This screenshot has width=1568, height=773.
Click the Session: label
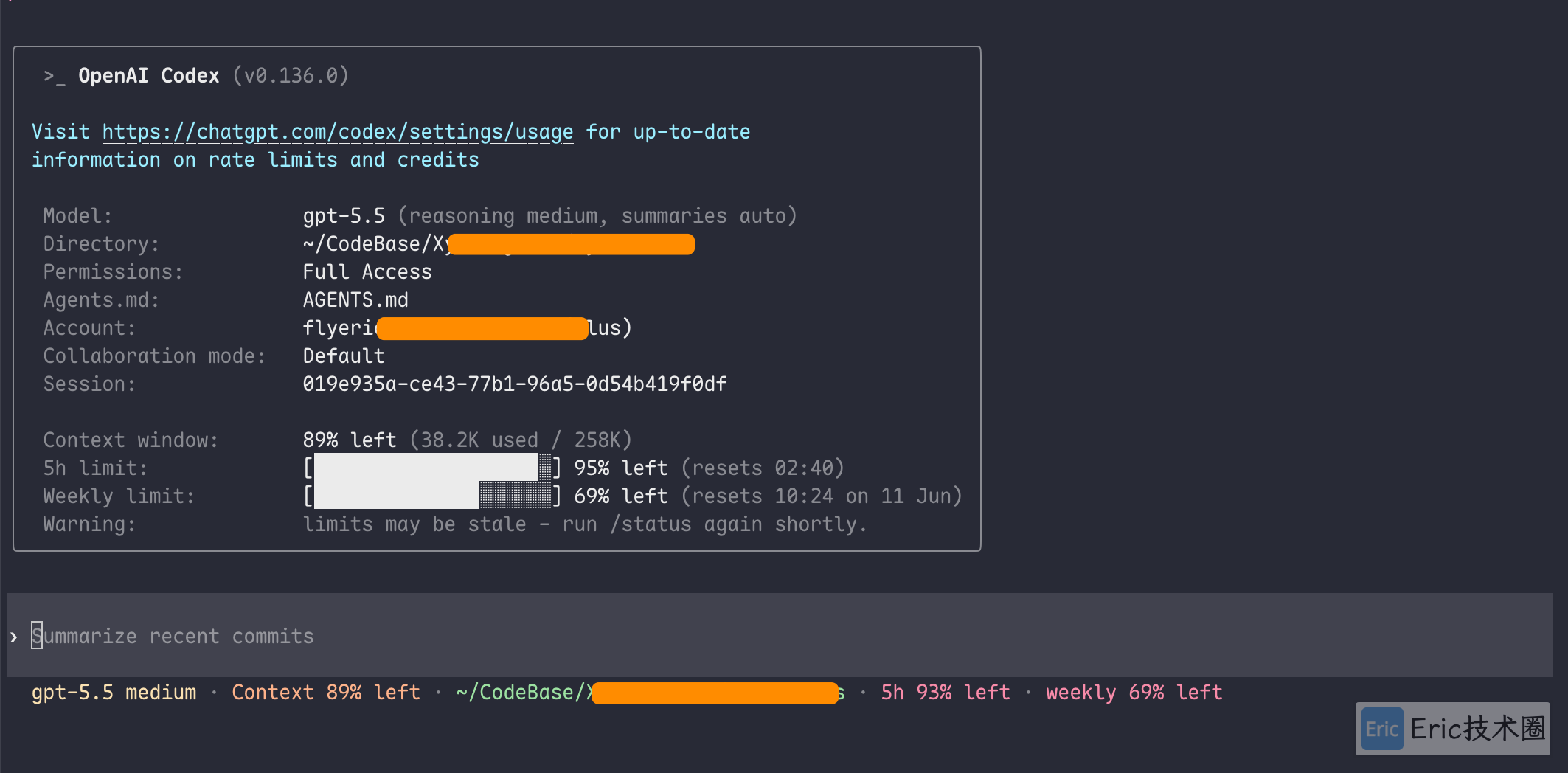[90, 384]
